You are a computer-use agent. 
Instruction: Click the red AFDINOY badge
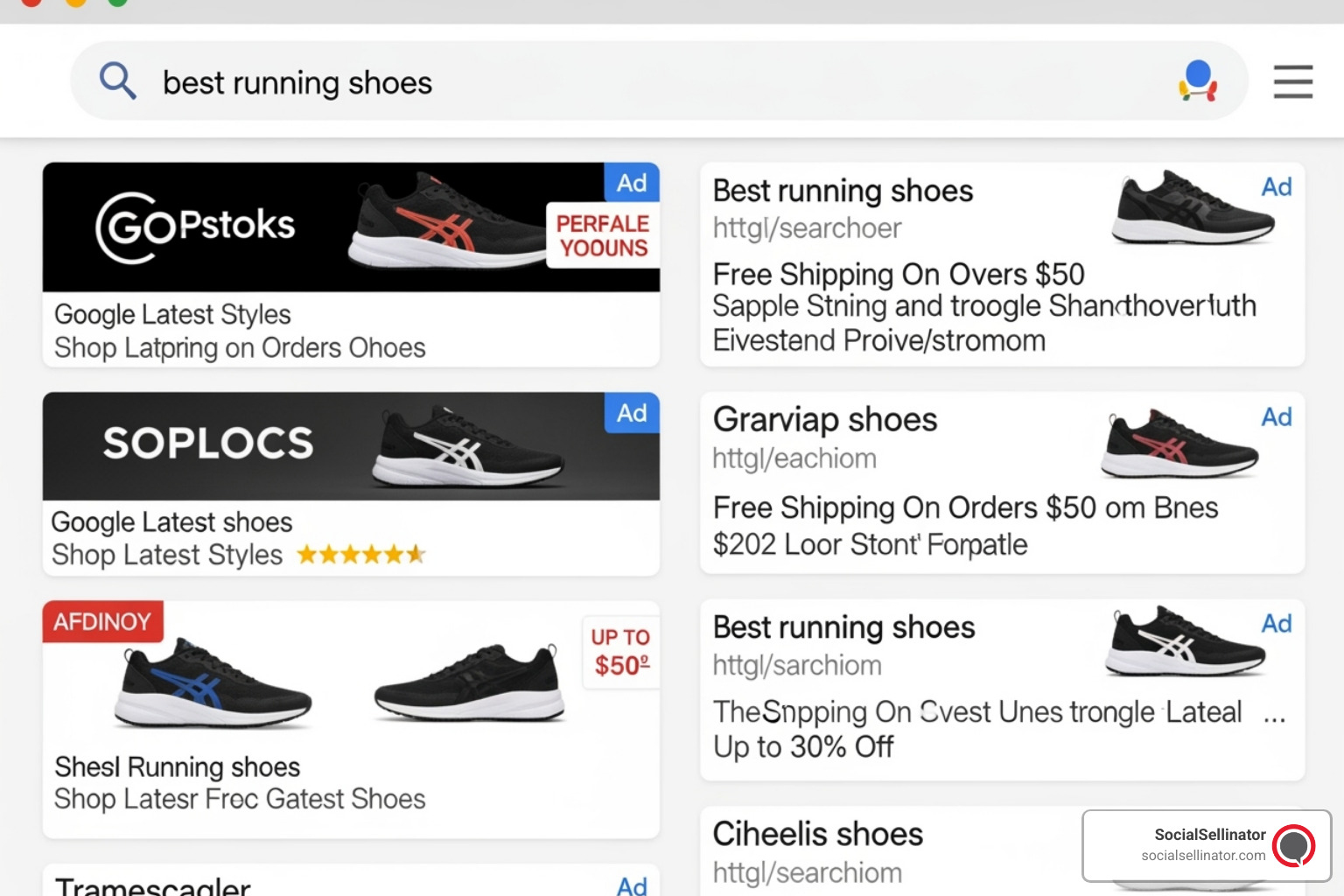(102, 622)
